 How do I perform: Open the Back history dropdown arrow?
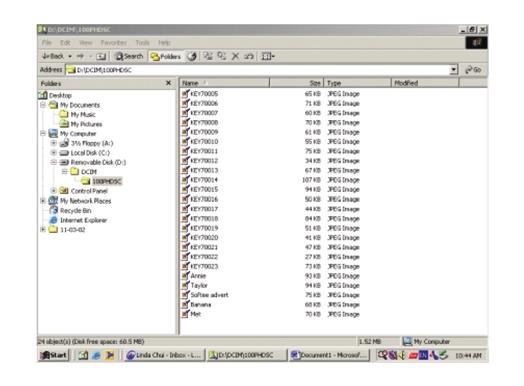tap(70, 56)
